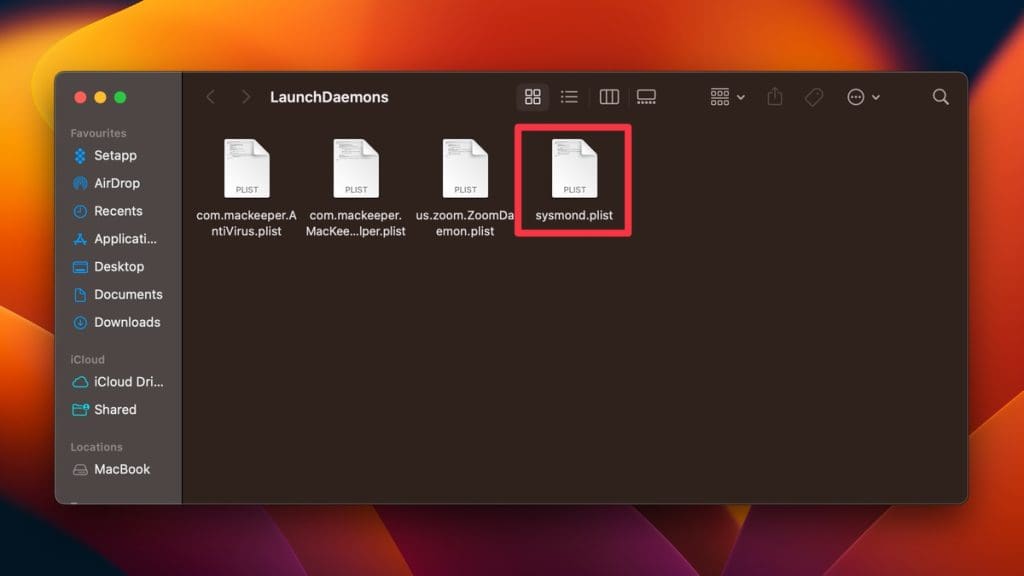
Task: Click the sysmond.plist filename label
Action: point(574,215)
